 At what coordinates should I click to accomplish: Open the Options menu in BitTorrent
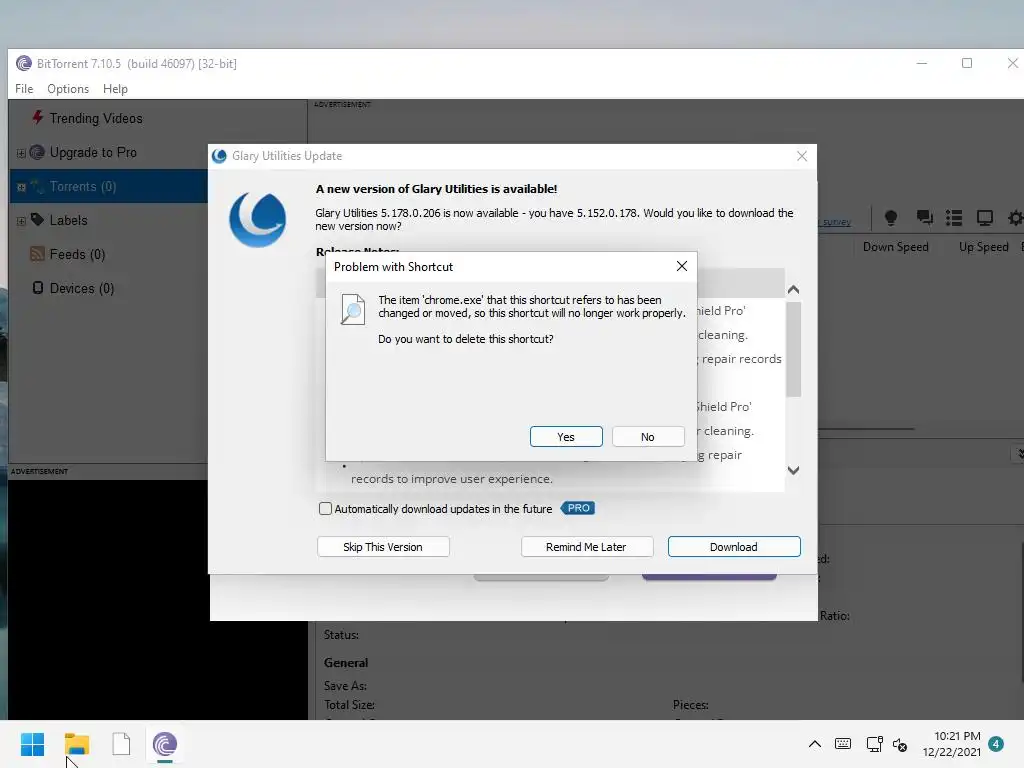[68, 89]
